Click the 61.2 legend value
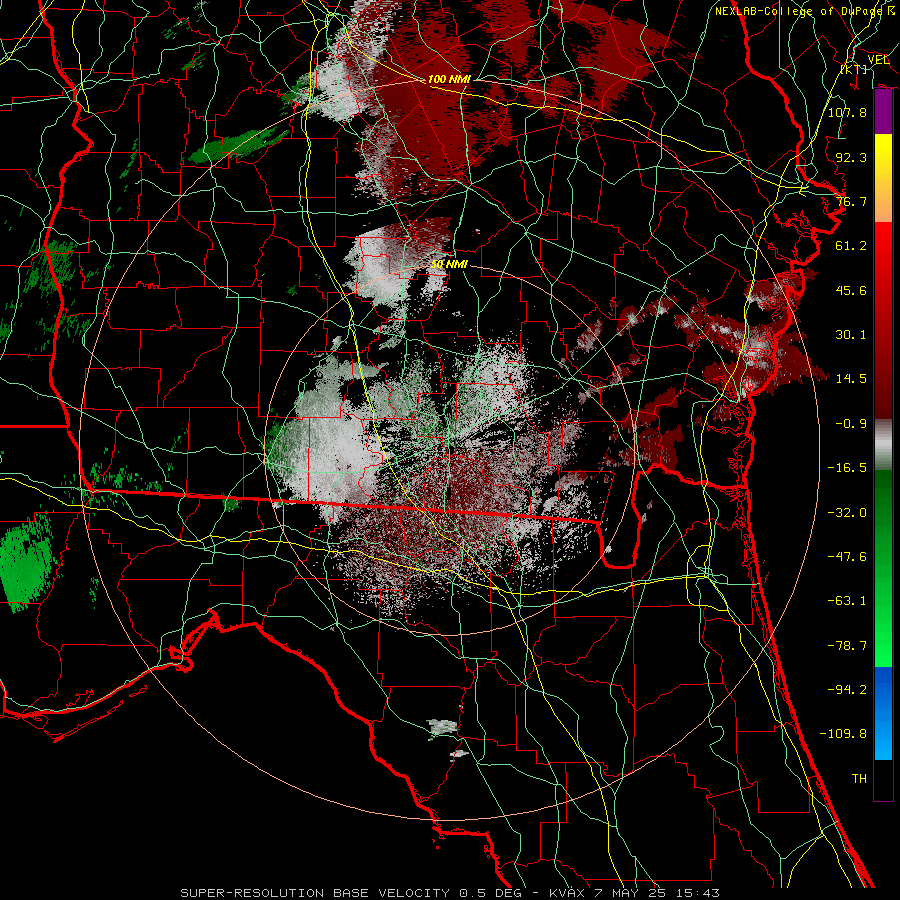 [851, 246]
